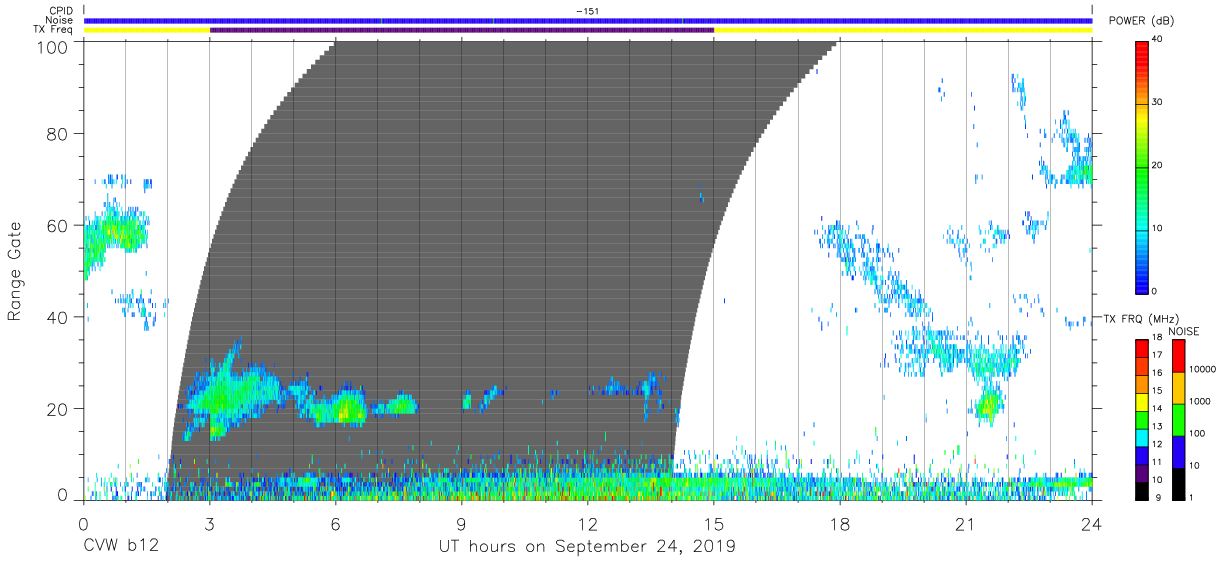Pick the red swatch in the TX FRQ legend
Image resolution: width=1228 pixels, height=567 pixels.
1142,348
